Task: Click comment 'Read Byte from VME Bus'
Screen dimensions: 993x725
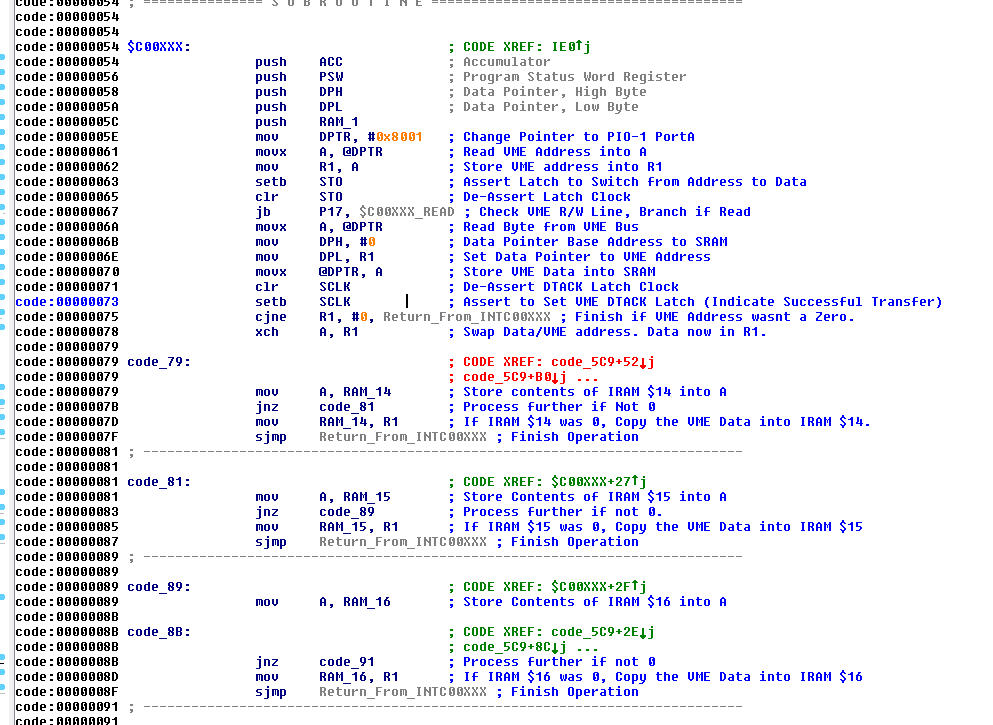Action: coord(551,227)
